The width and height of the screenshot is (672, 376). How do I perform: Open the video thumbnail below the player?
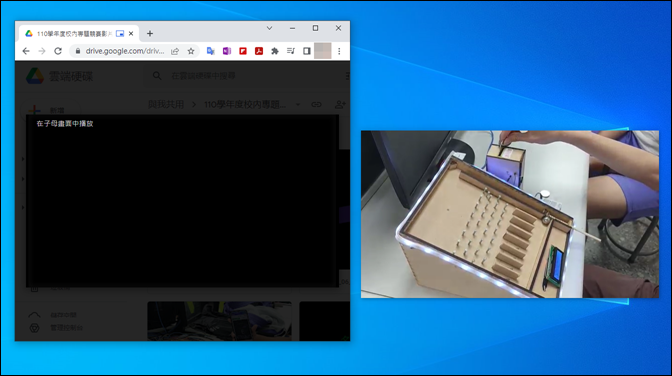click(219, 321)
